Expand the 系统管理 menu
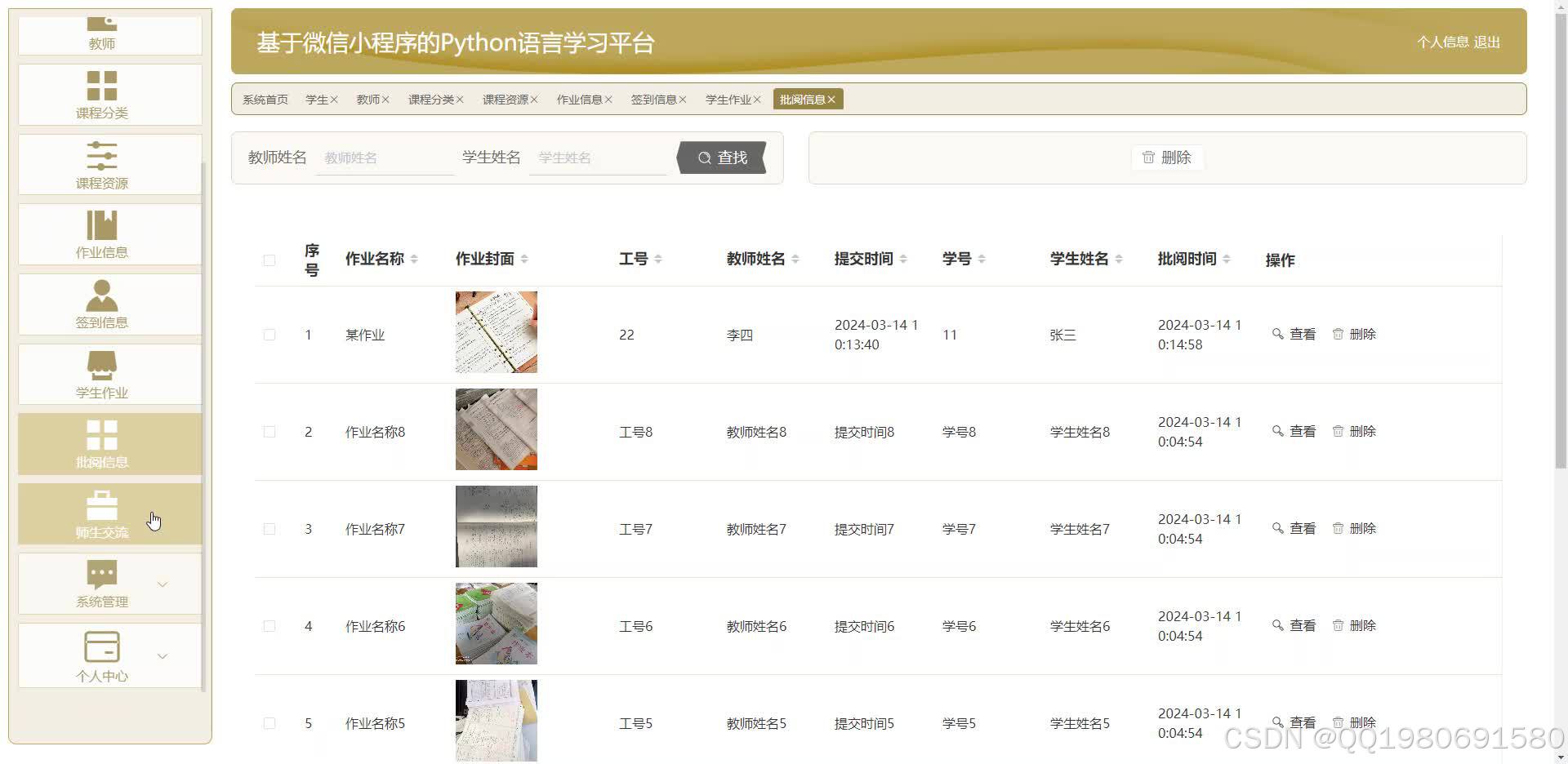 pyautogui.click(x=163, y=584)
